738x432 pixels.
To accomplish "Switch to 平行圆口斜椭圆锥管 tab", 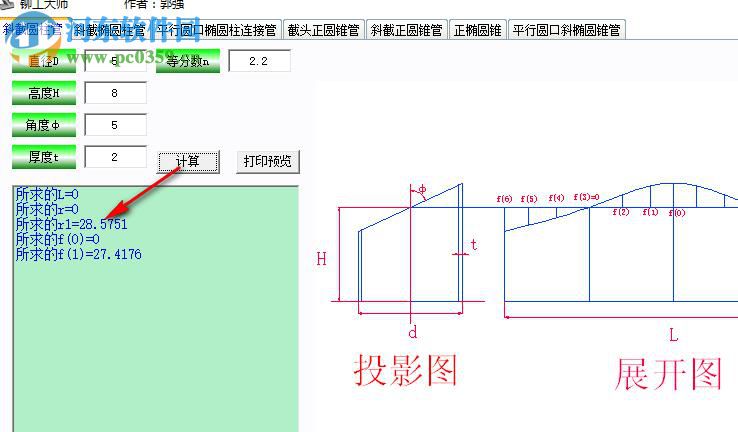I will tap(566, 30).
